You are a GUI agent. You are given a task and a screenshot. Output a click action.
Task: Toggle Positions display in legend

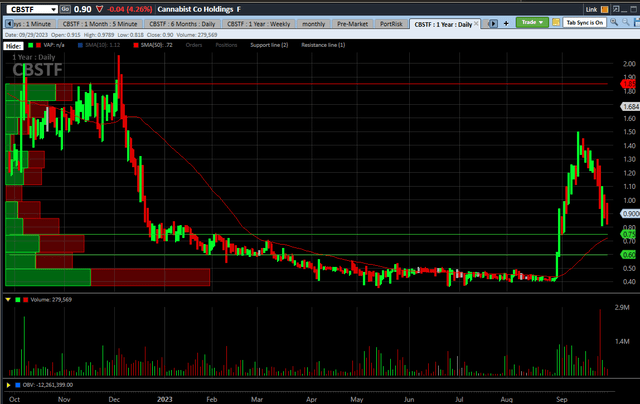(x=226, y=45)
